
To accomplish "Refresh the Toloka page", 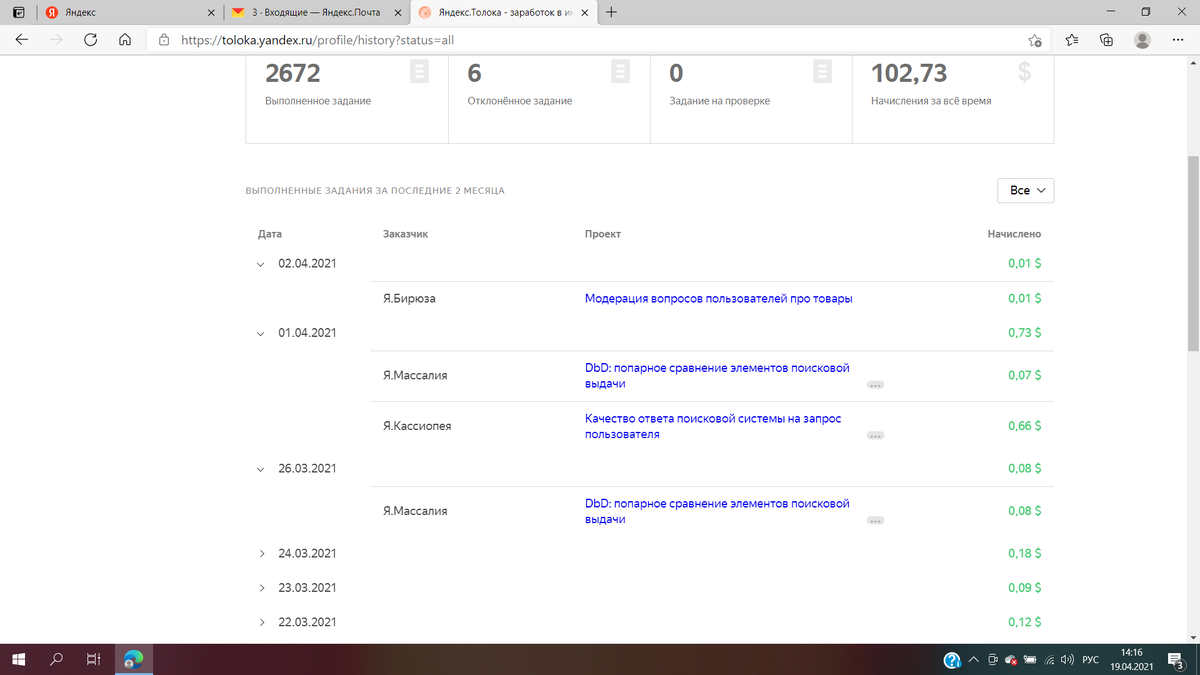I will pyautogui.click(x=91, y=41).
